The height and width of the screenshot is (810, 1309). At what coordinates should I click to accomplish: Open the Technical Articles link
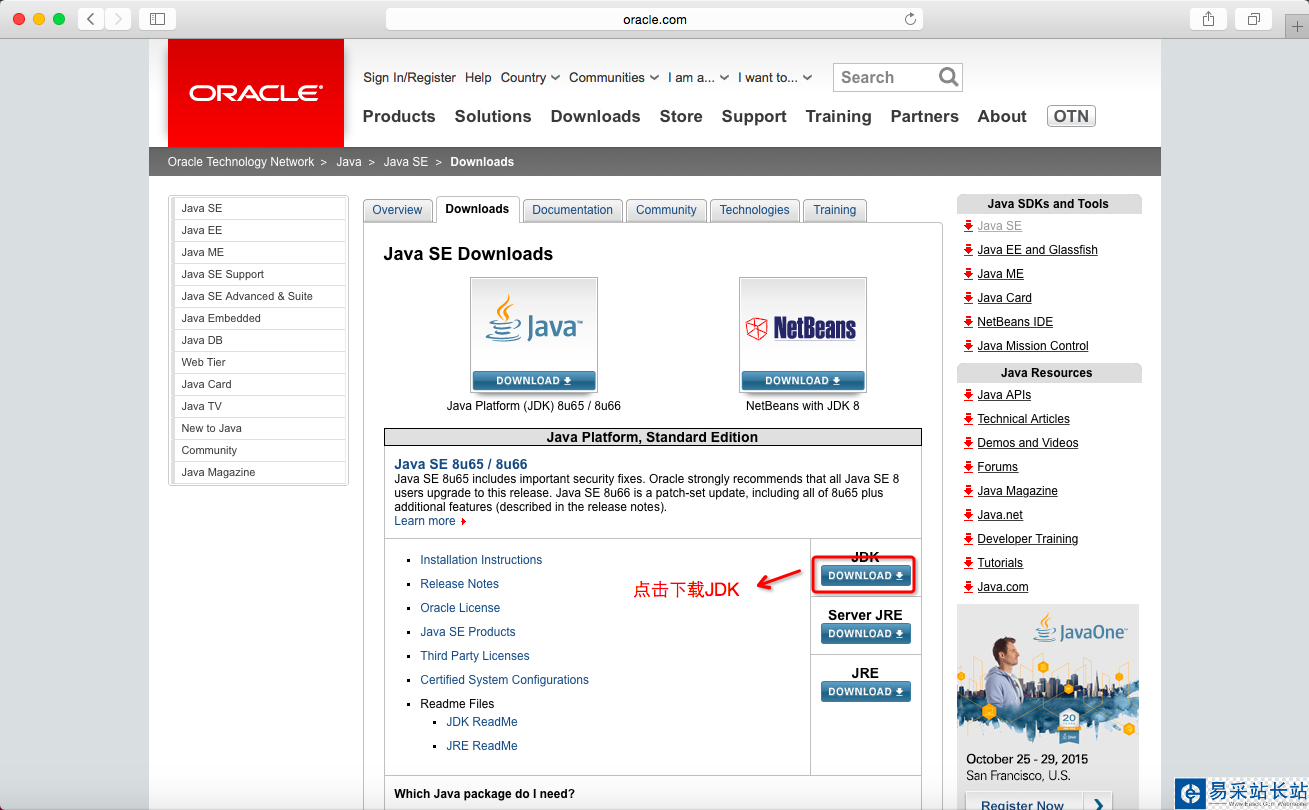[x=1023, y=419]
